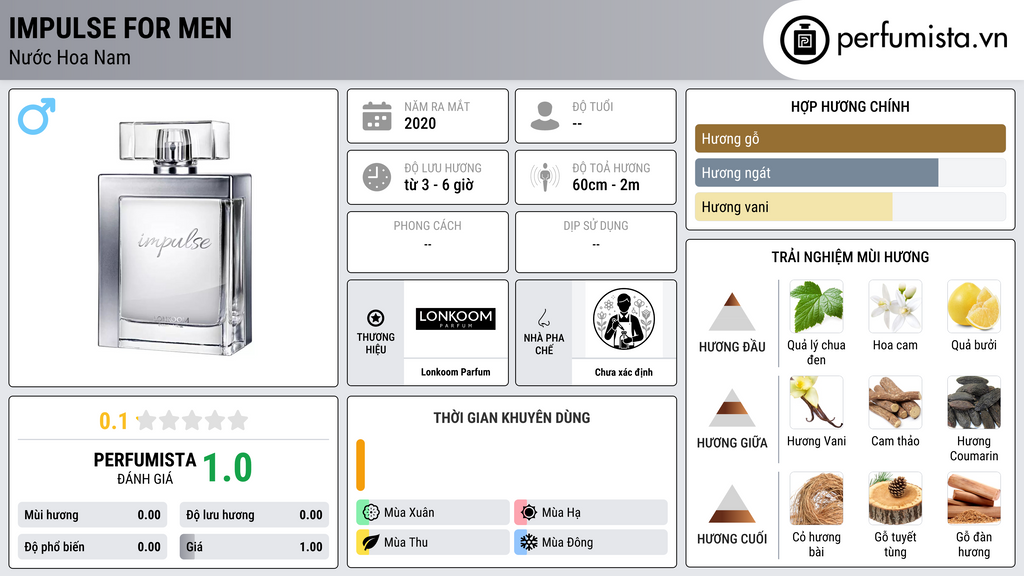Click the Hợp hương chính heading
The height and width of the screenshot is (576, 1024).
pyautogui.click(x=850, y=106)
